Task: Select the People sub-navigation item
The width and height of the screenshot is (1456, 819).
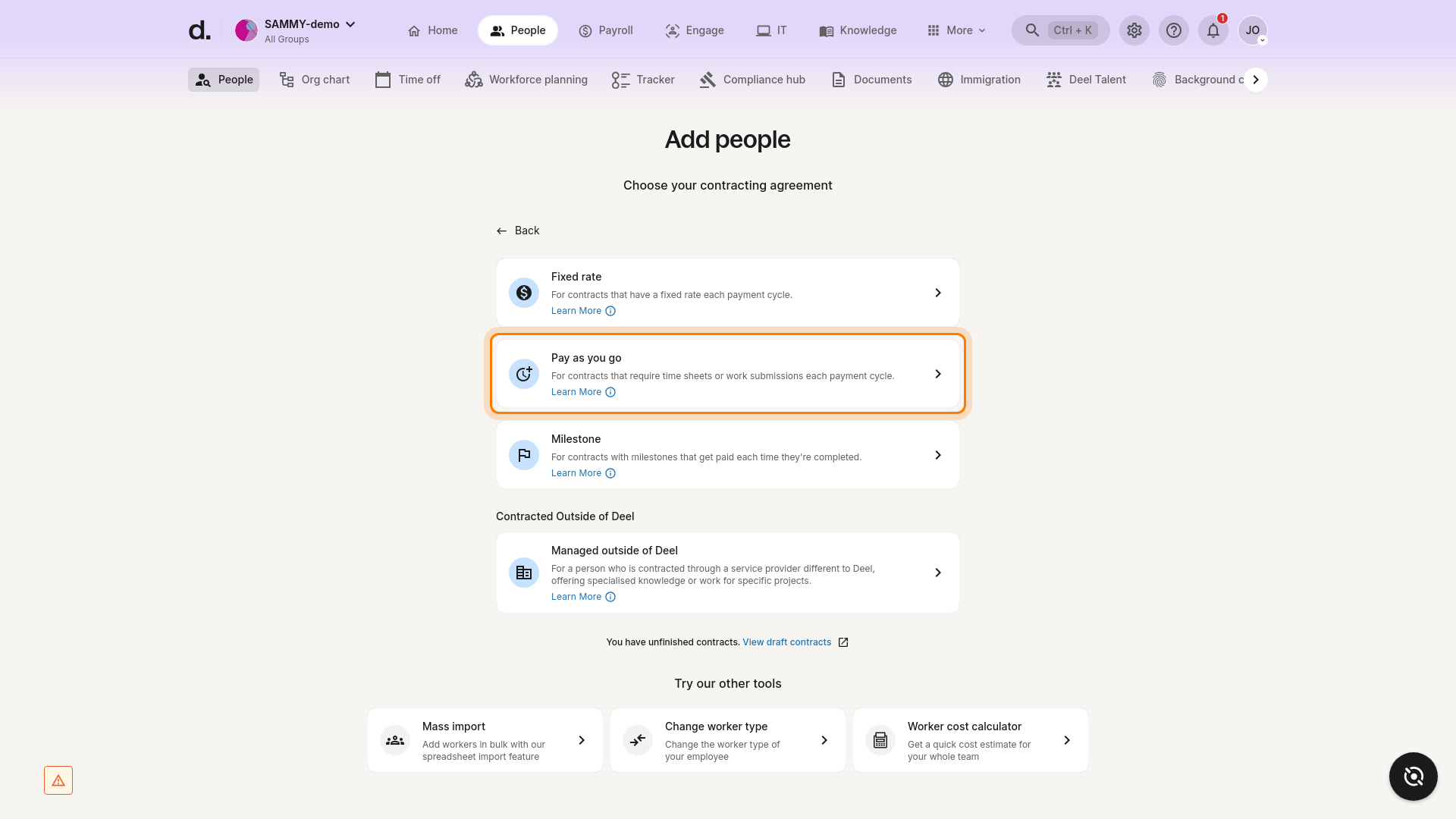Action: pos(224,80)
